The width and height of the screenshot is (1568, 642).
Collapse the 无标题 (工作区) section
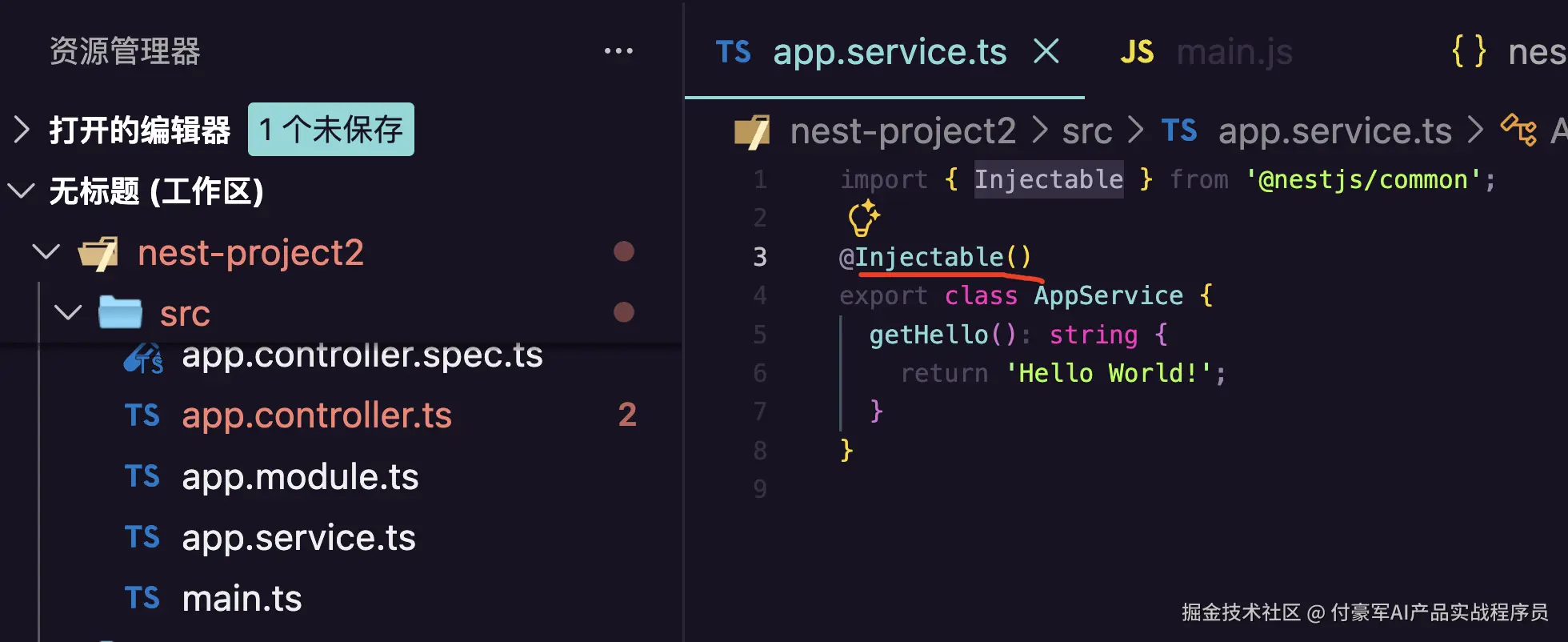click(x=21, y=191)
